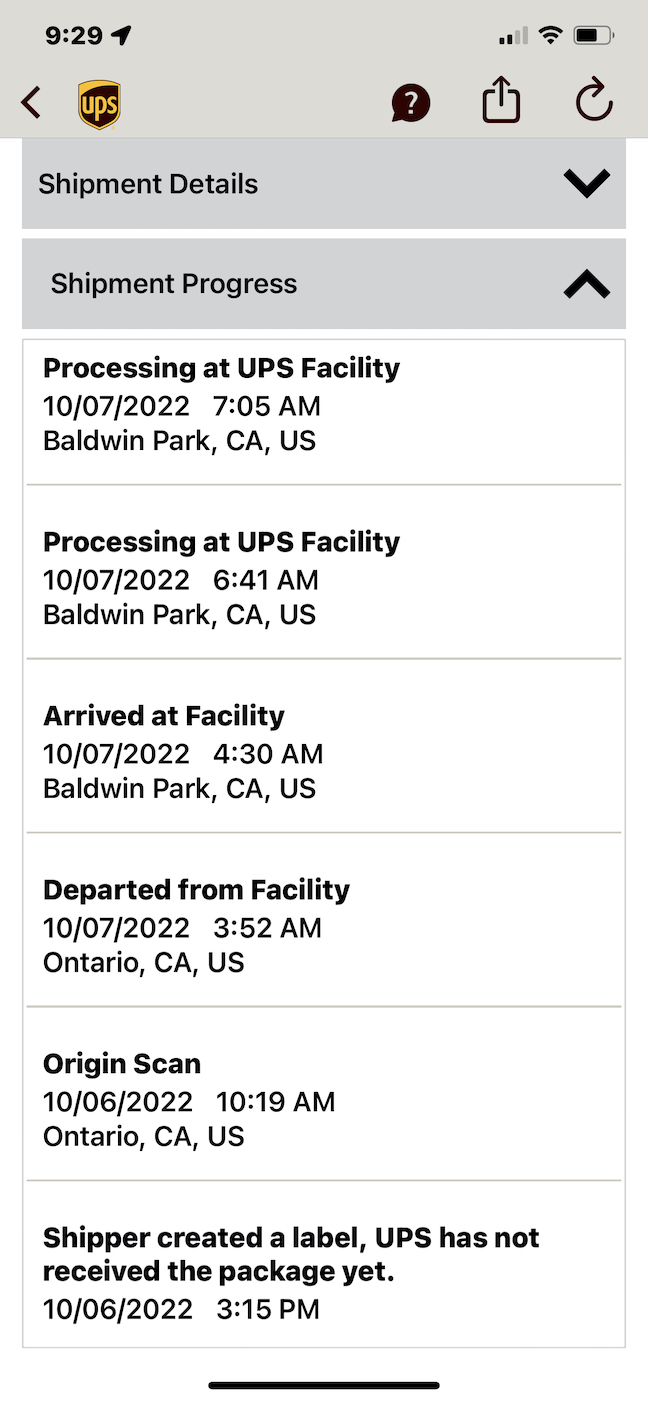
Task: Collapse Shipment Progress with up chevron
Action: (586, 285)
